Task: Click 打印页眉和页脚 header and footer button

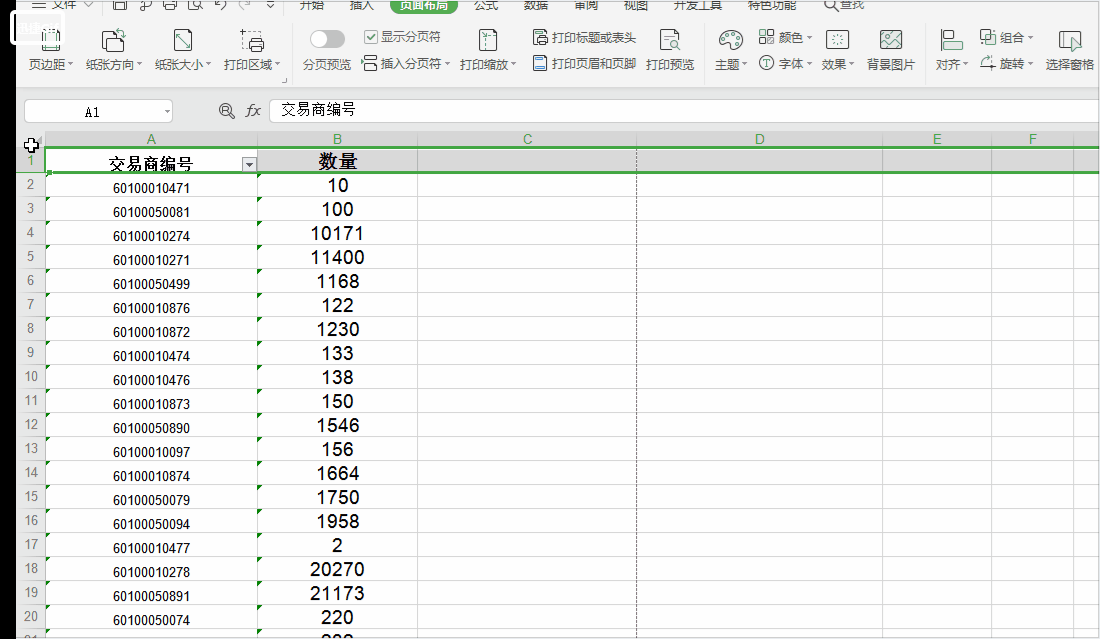Action: pyautogui.click(x=584, y=64)
